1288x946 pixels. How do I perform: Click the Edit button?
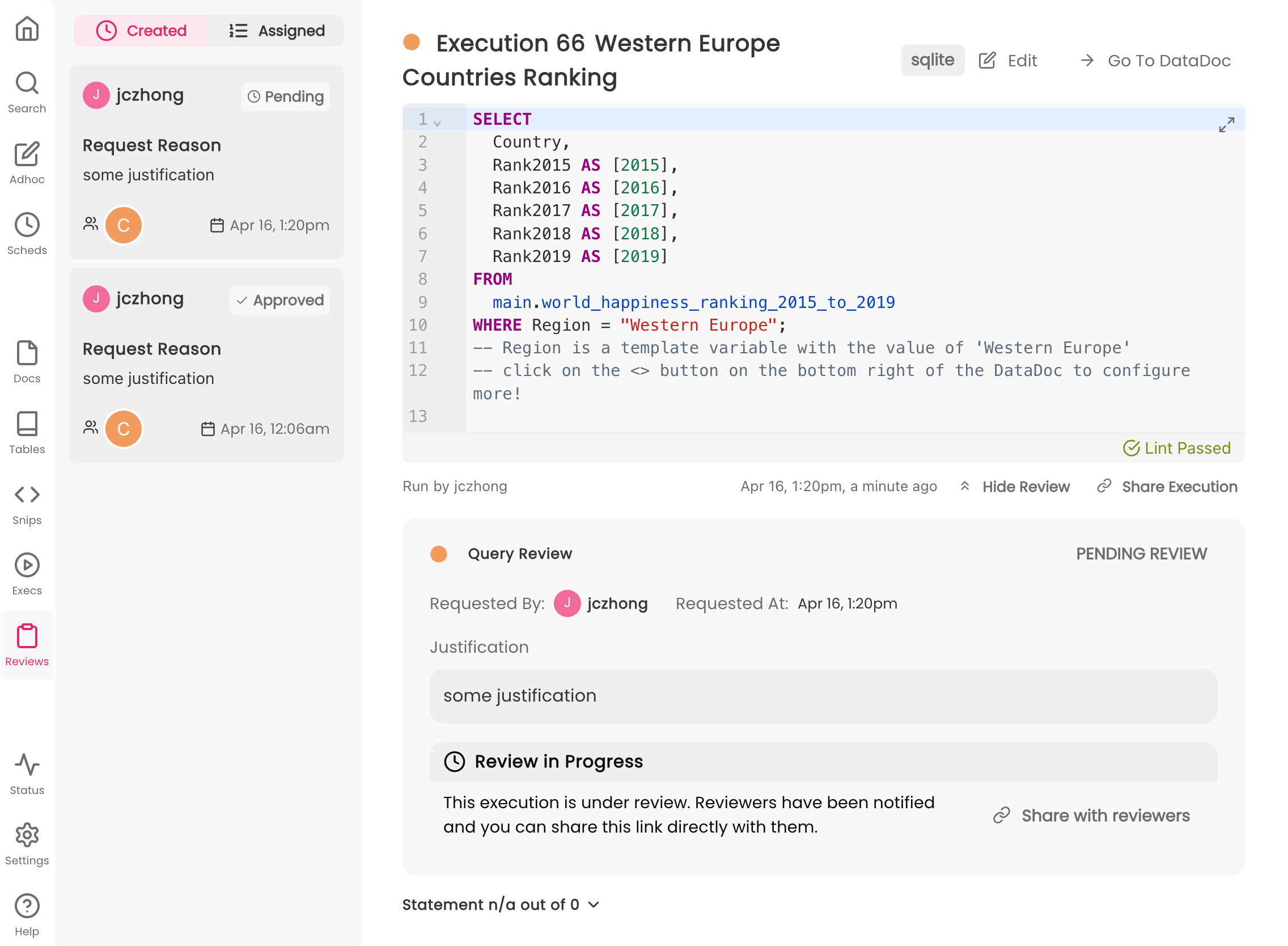pos(1007,60)
